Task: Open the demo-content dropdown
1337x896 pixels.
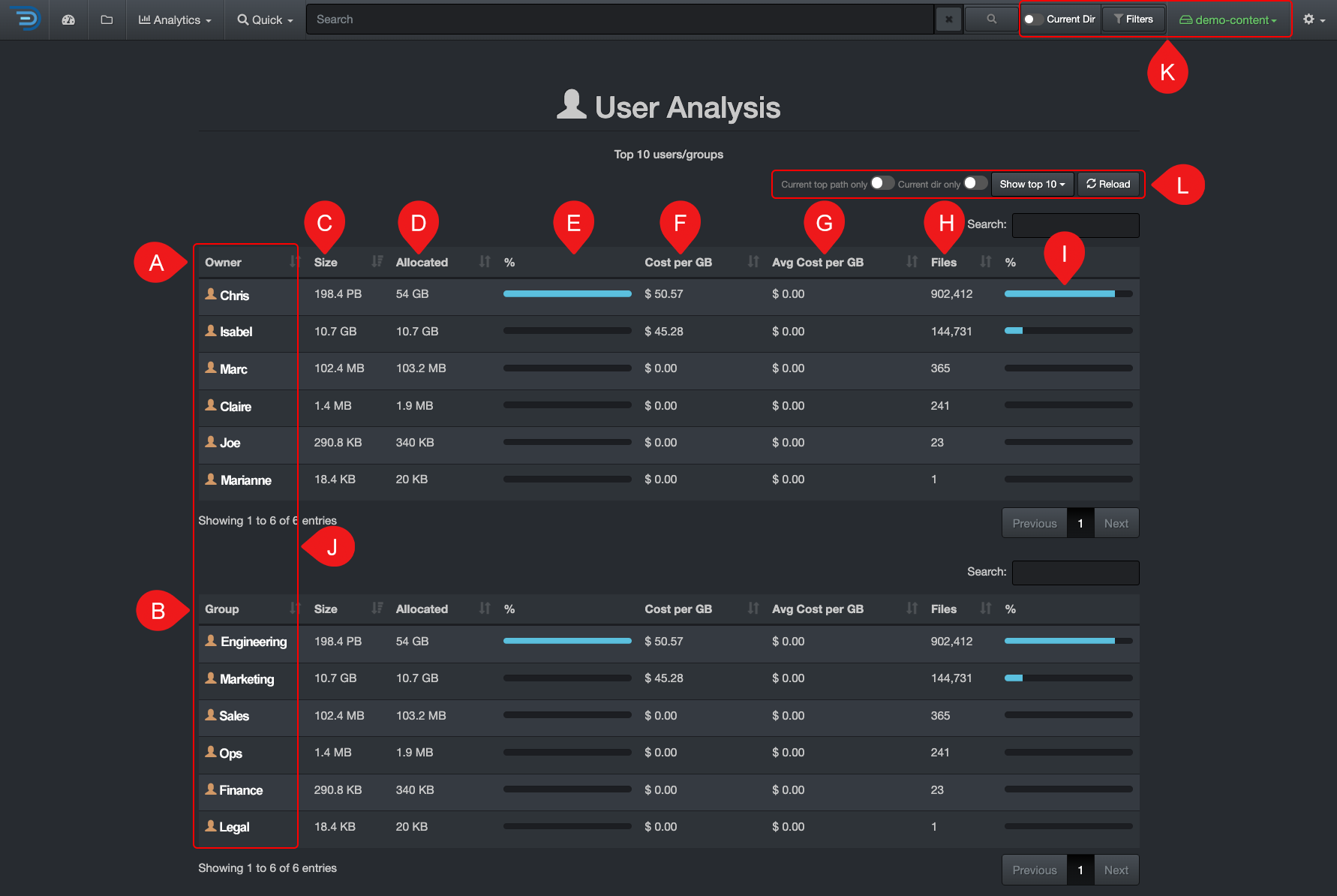Action: (x=1228, y=20)
